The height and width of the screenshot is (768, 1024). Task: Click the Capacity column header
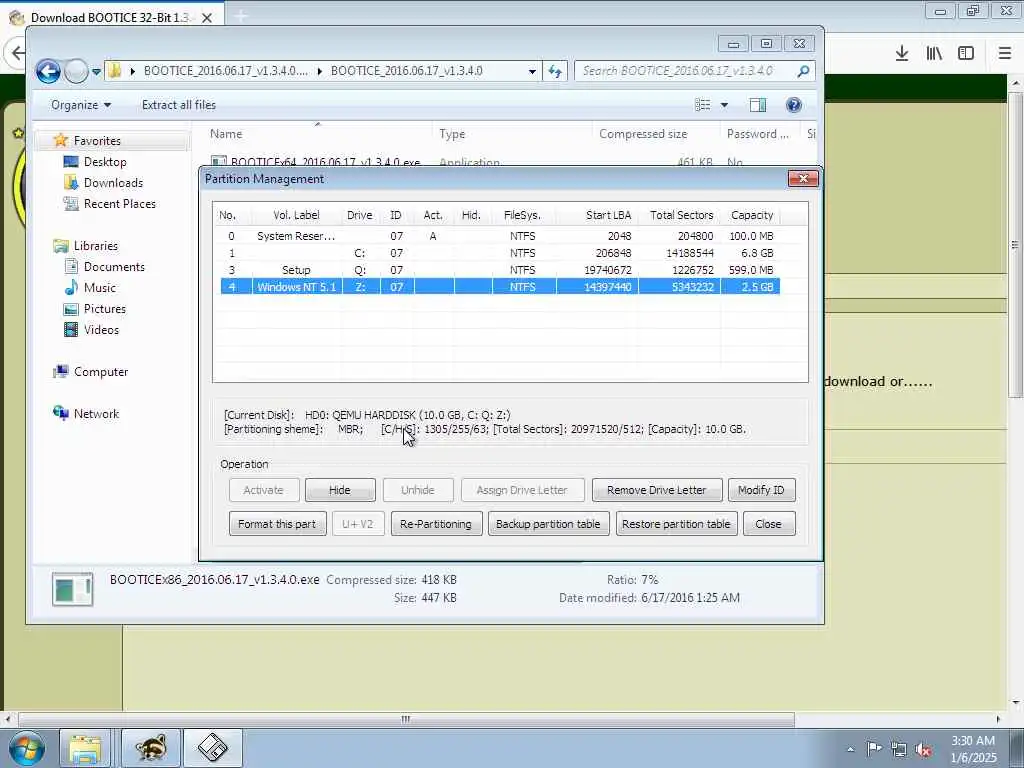(x=751, y=215)
